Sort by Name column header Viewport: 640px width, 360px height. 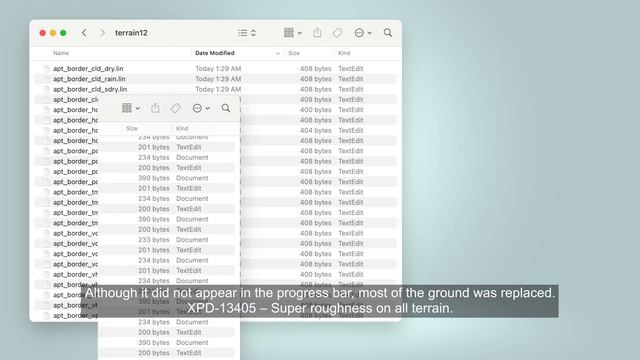pyautogui.click(x=61, y=53)
